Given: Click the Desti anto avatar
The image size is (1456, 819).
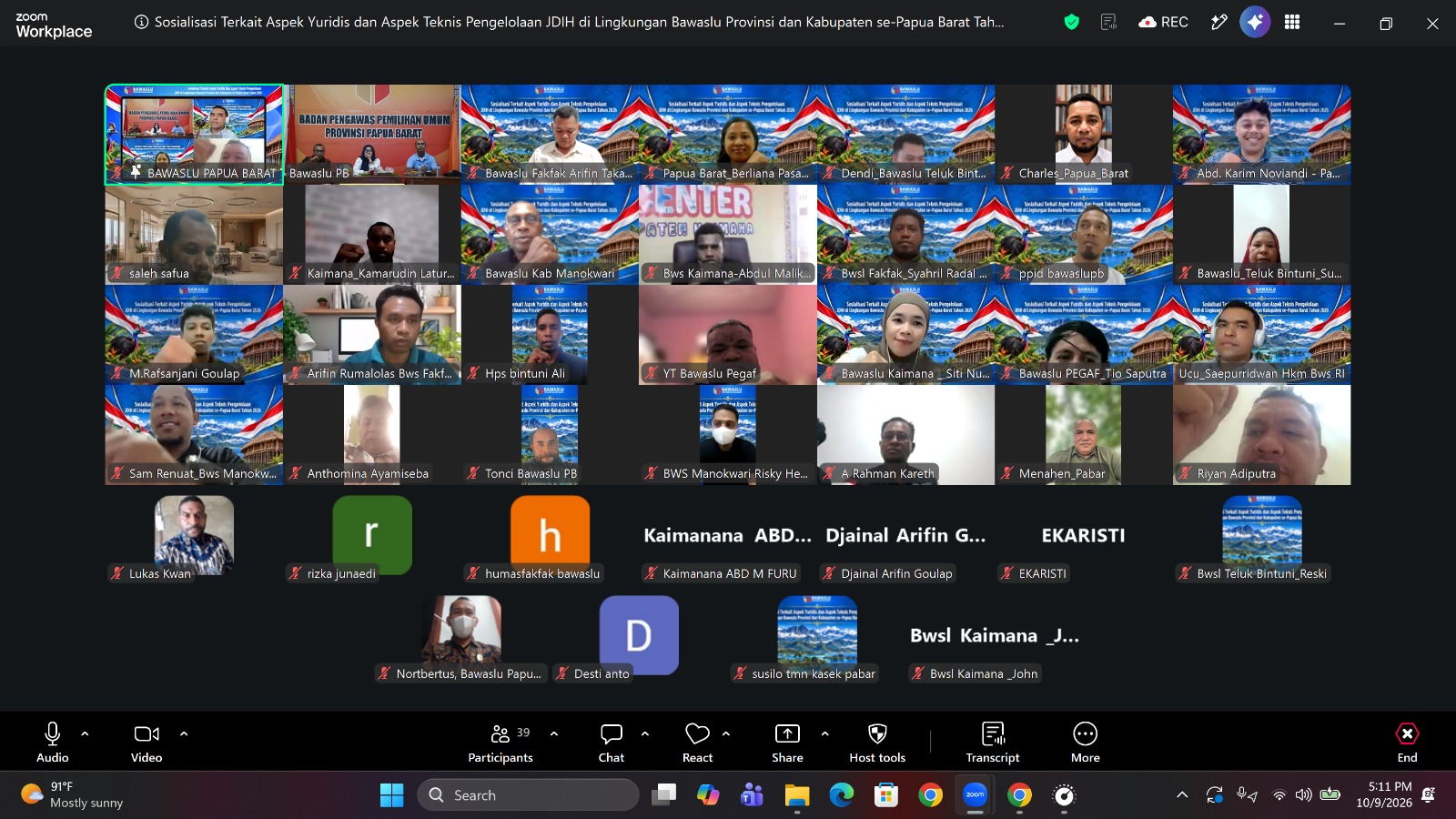Looking at the screenshot, I should (x=639, y=634).
